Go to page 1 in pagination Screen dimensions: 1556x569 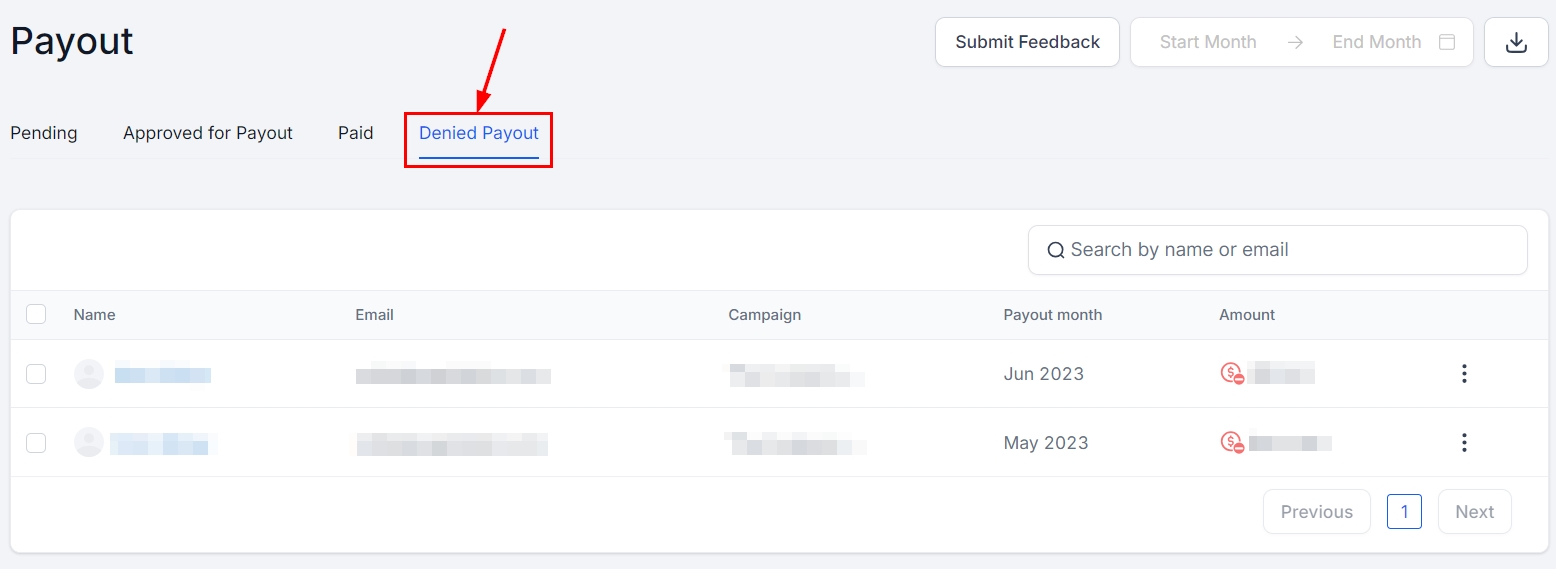(1404, 512)
